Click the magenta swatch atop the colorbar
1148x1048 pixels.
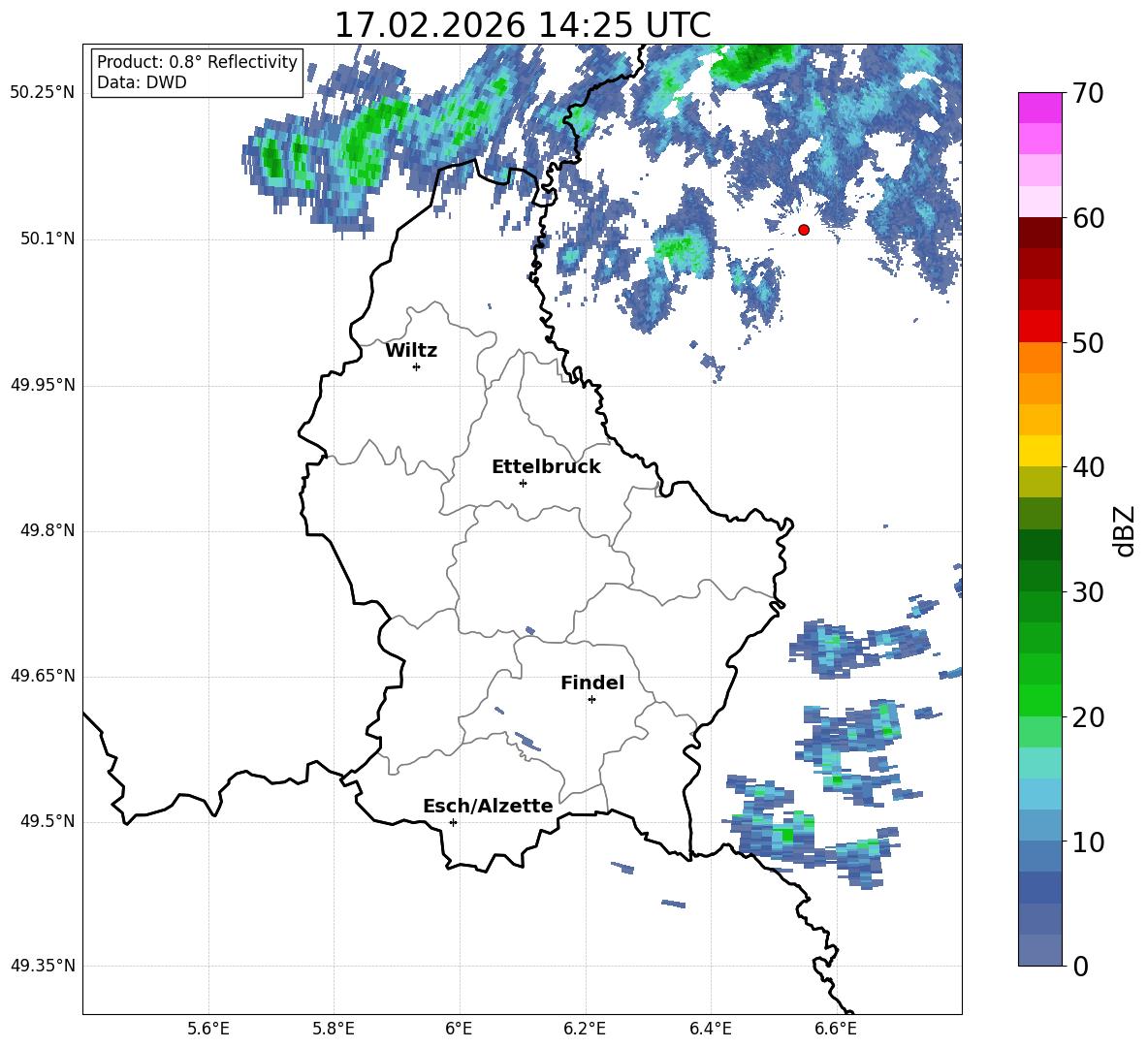pos(1039,108)
